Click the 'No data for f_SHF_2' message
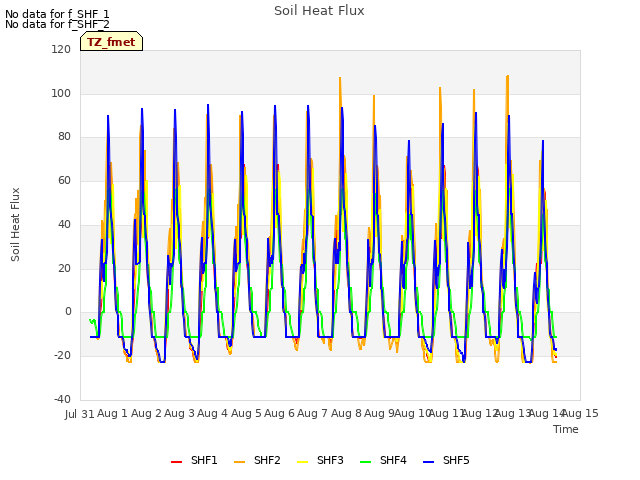The height and width of the screenshot is (480, 640). (57, 24)
